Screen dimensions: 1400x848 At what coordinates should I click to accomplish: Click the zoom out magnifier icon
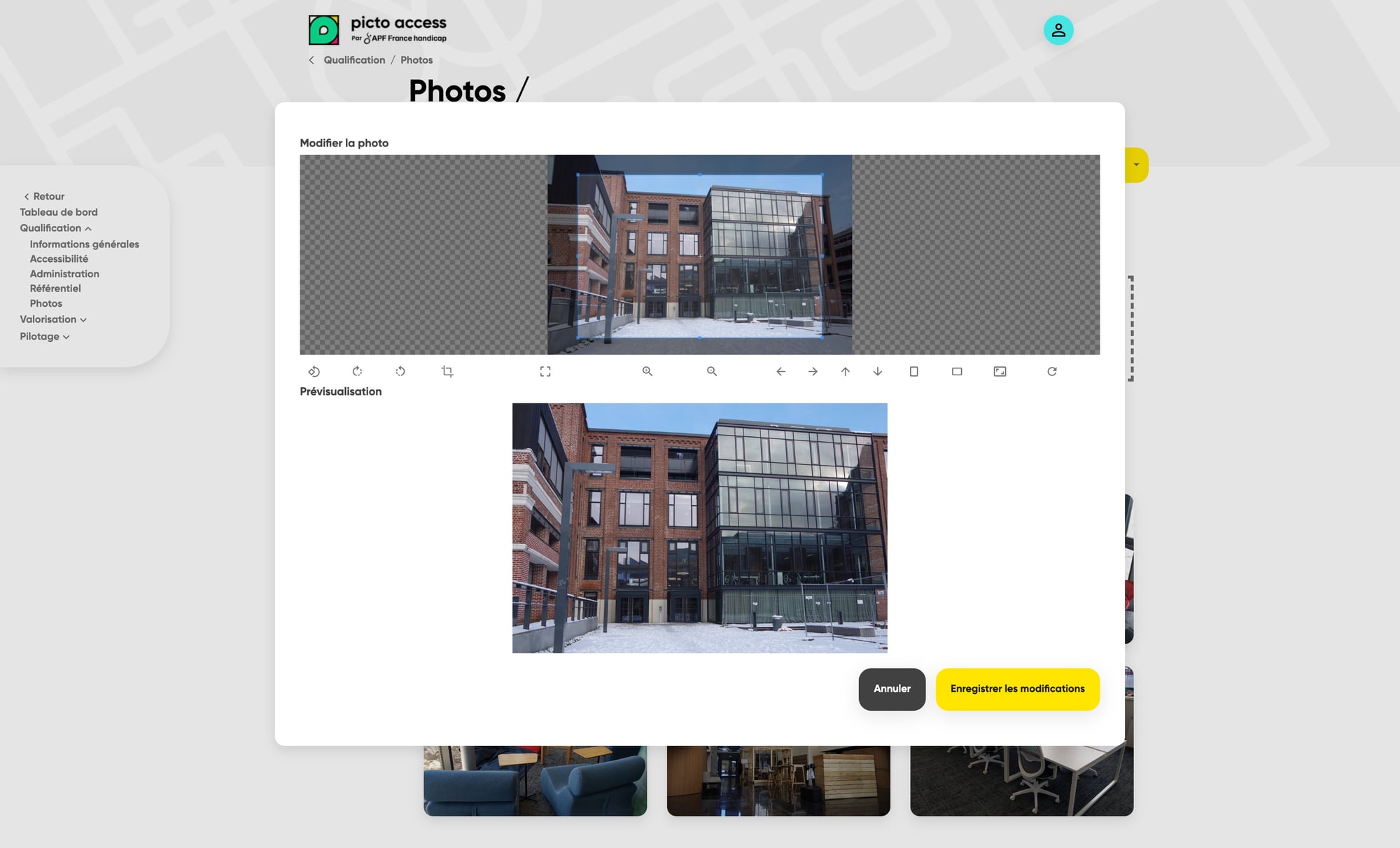pos(712,371)
